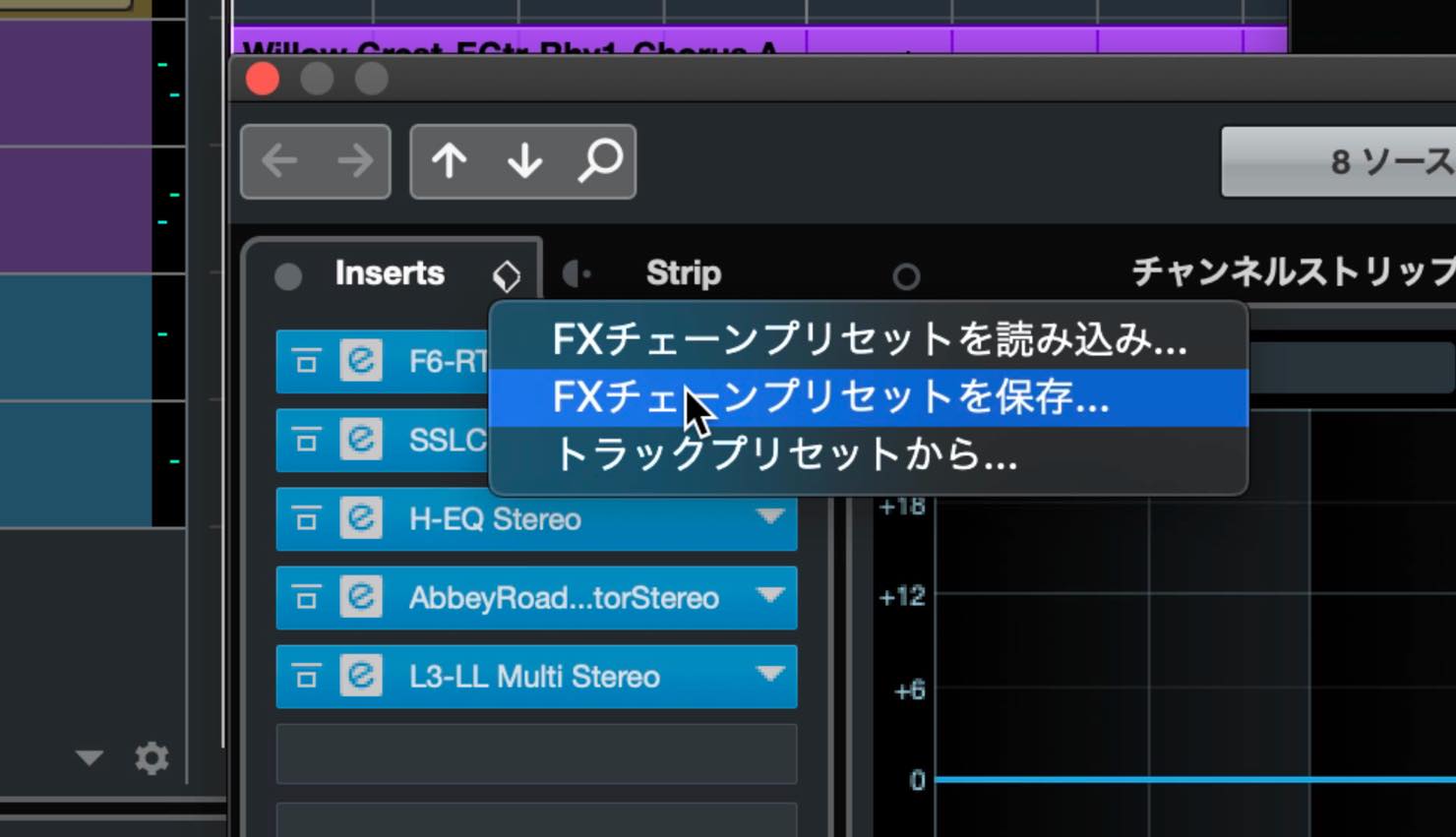Image resolution: width=1456 pixels, height=837 pixels.
Task: Open track list settings gear icon
Action: point(152,758)
